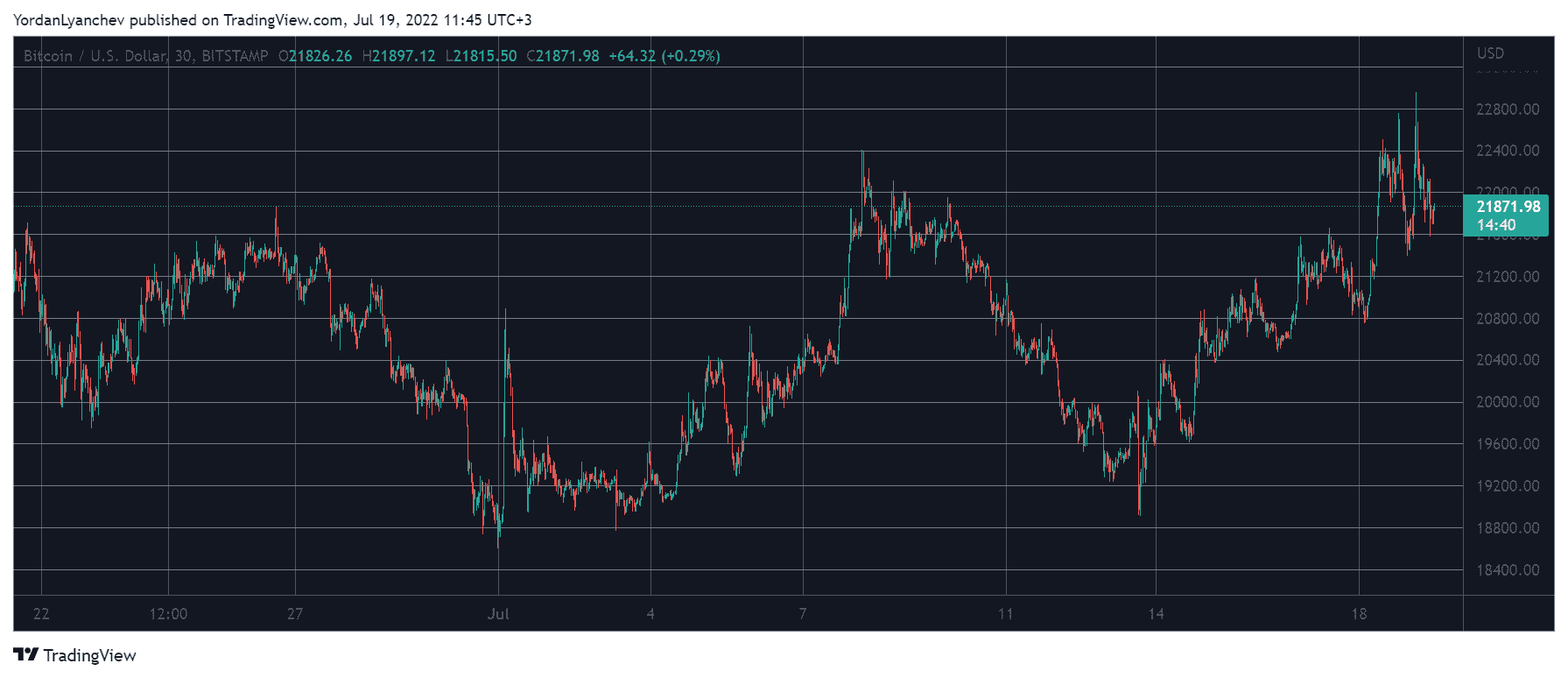Click the low value L21815.50
The width and height of the screenshot is (1568, 678).
click(x=482, y=56)
